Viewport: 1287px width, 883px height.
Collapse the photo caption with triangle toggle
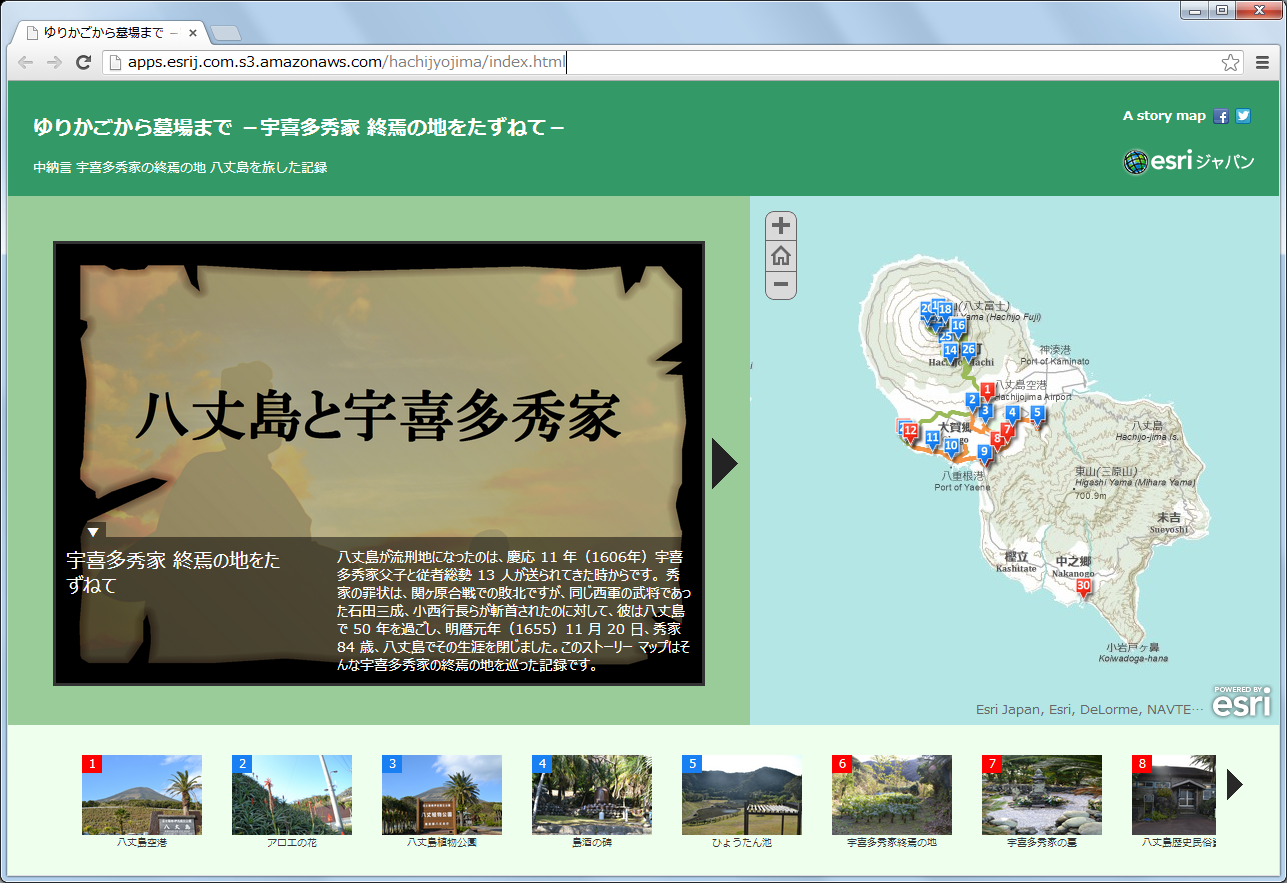tap(93, 532)
